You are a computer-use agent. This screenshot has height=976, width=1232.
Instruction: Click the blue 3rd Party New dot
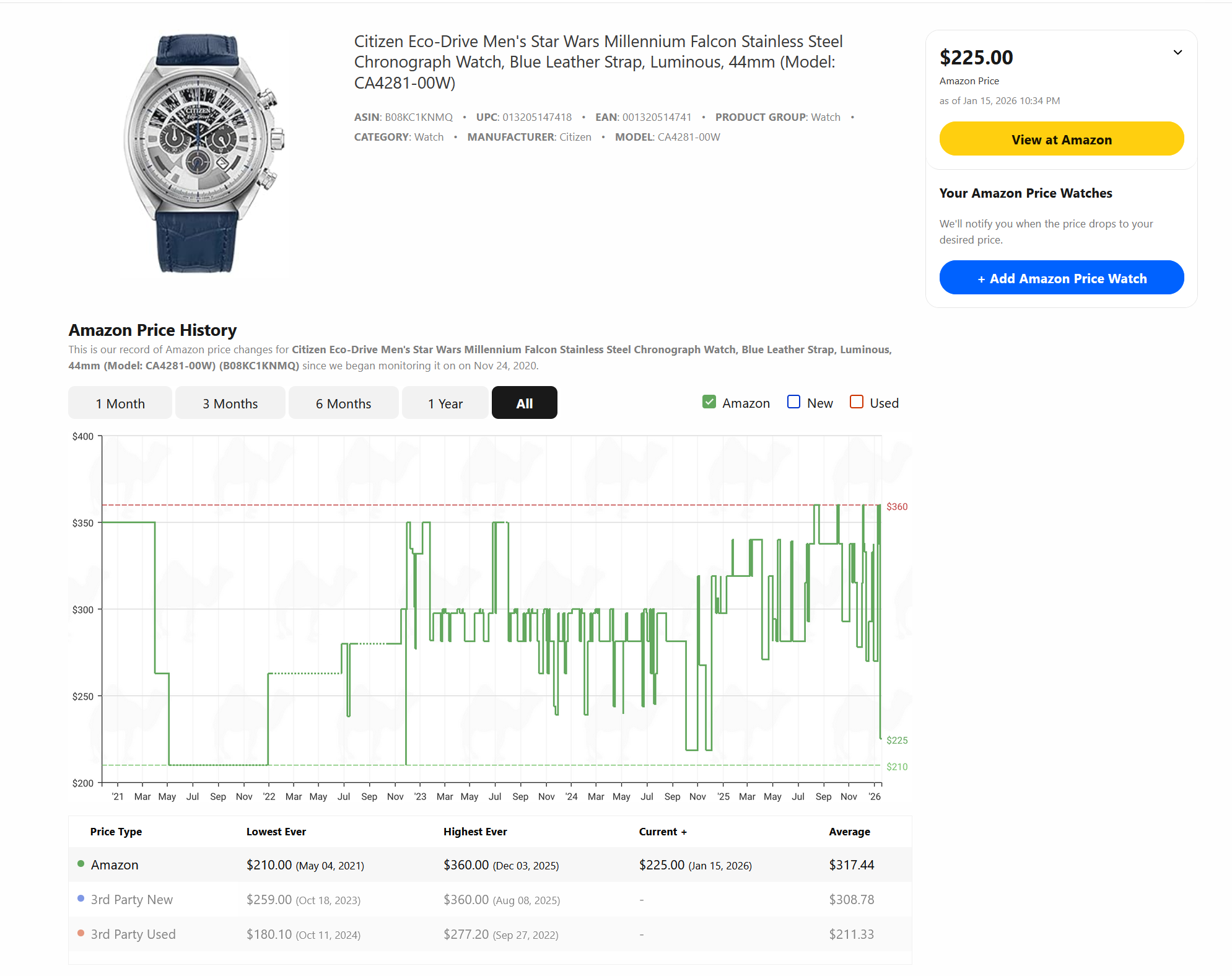(x=81, y=899)
